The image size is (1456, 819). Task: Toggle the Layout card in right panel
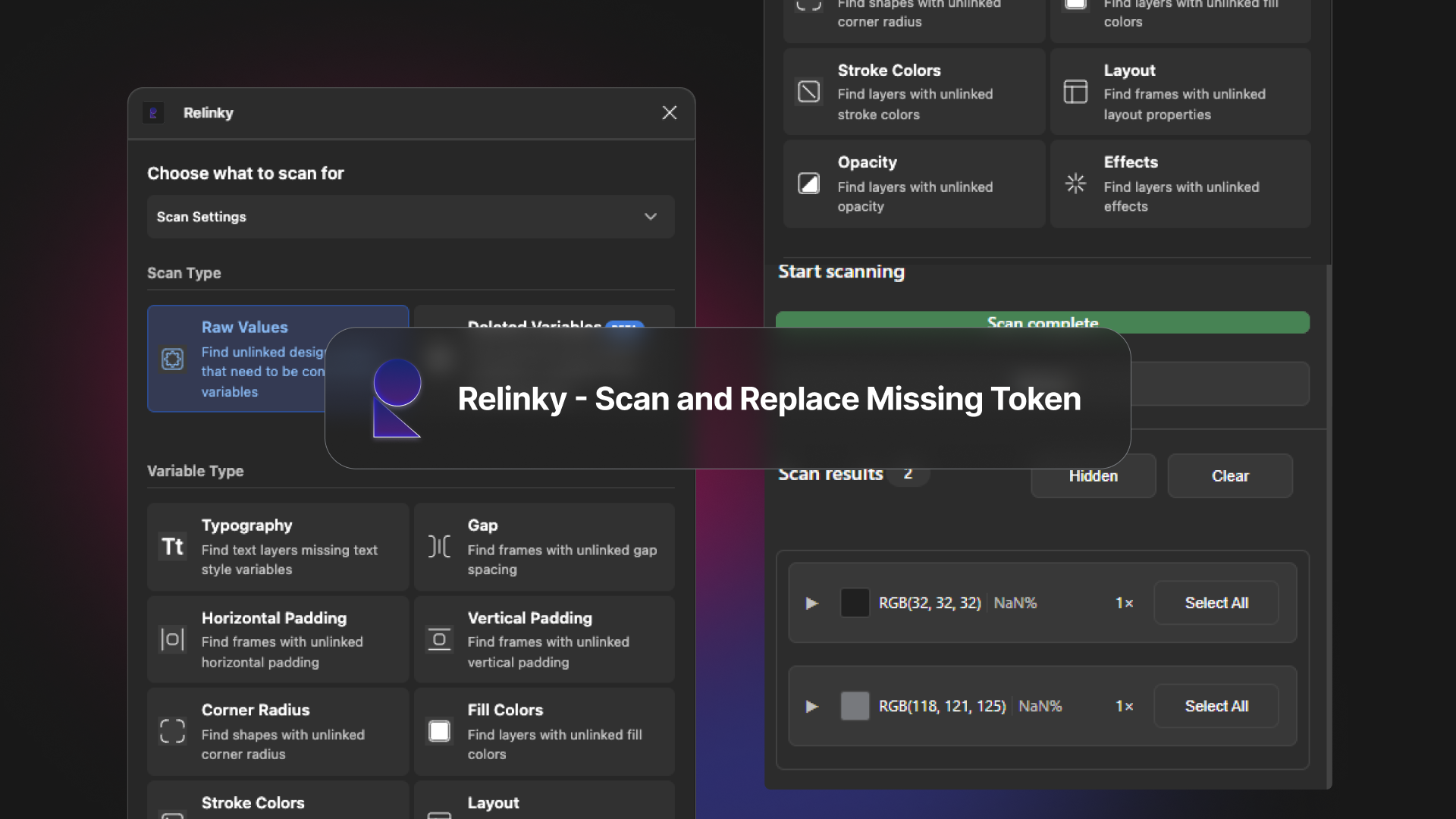(x=1181, y=92)
